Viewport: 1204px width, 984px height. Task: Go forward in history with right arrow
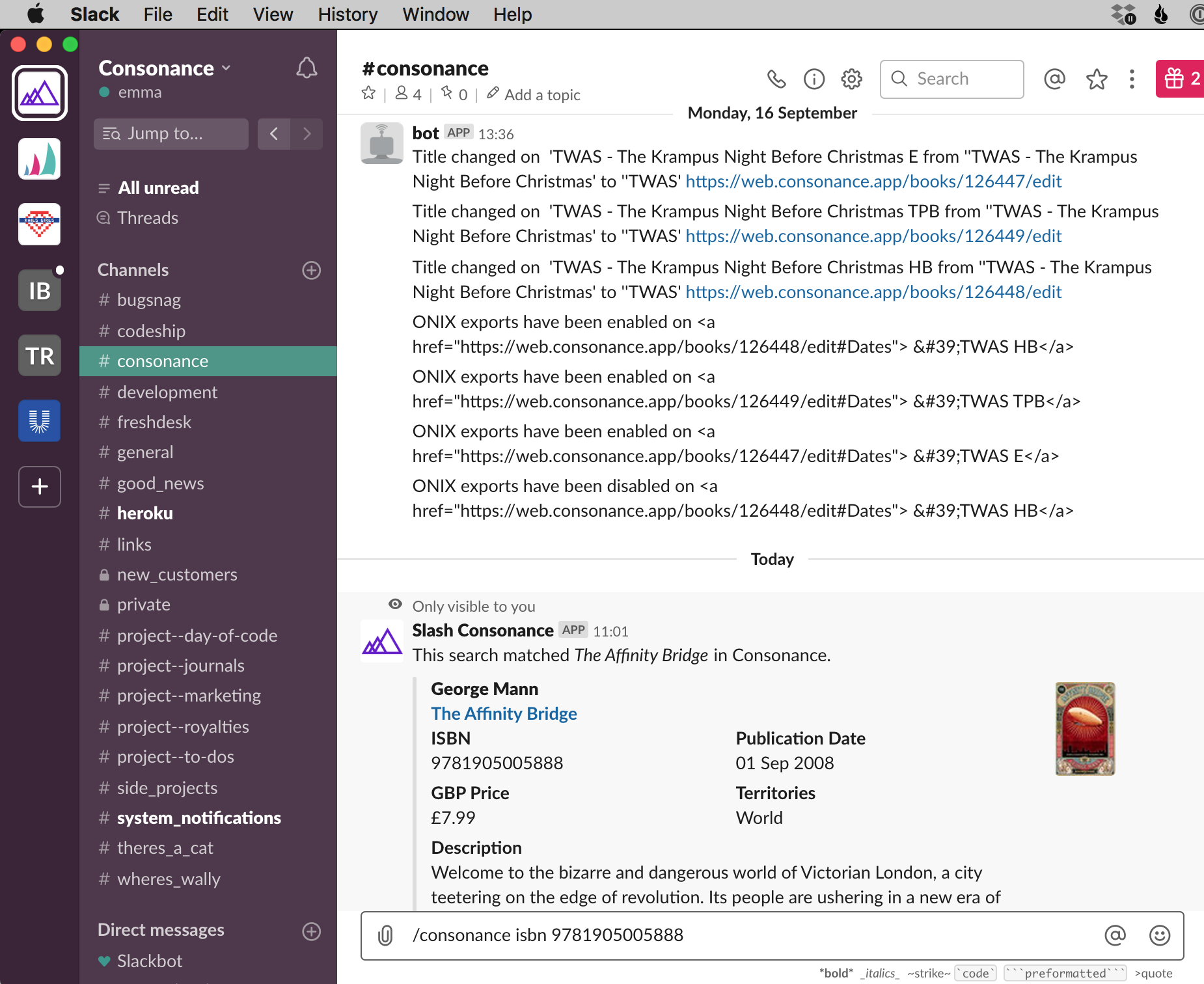[307, 133]
